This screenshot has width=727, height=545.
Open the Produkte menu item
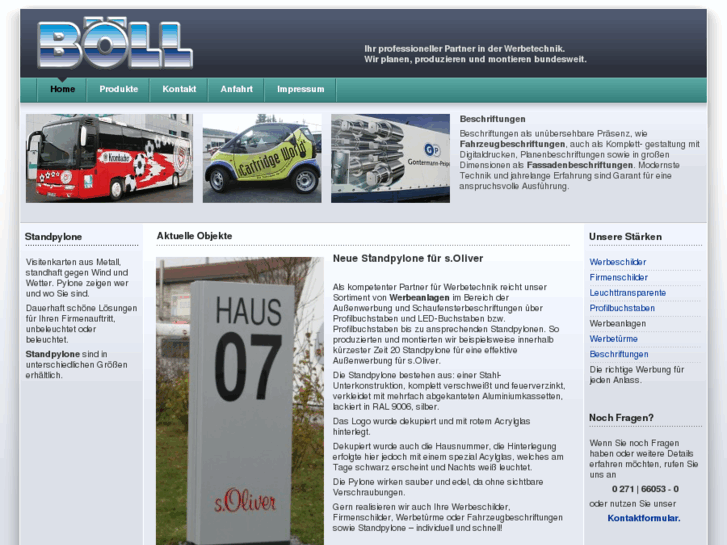coord(119,89)
